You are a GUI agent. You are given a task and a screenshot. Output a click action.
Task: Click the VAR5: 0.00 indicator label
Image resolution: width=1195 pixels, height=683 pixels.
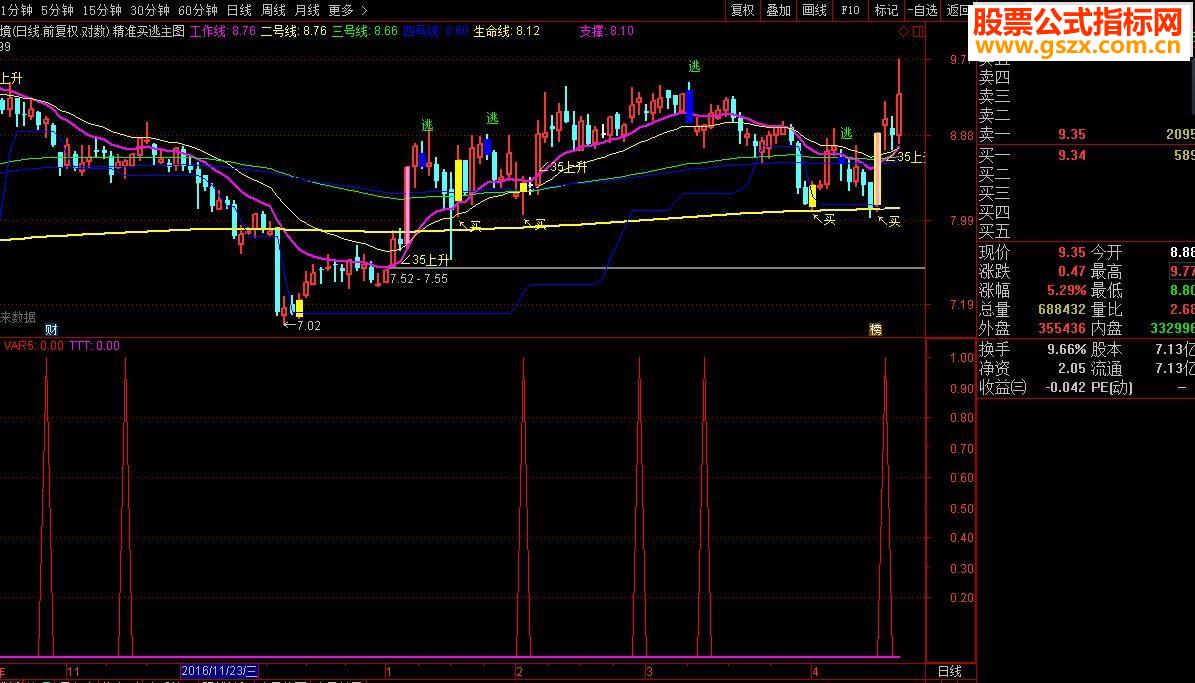tap(34, 346)
